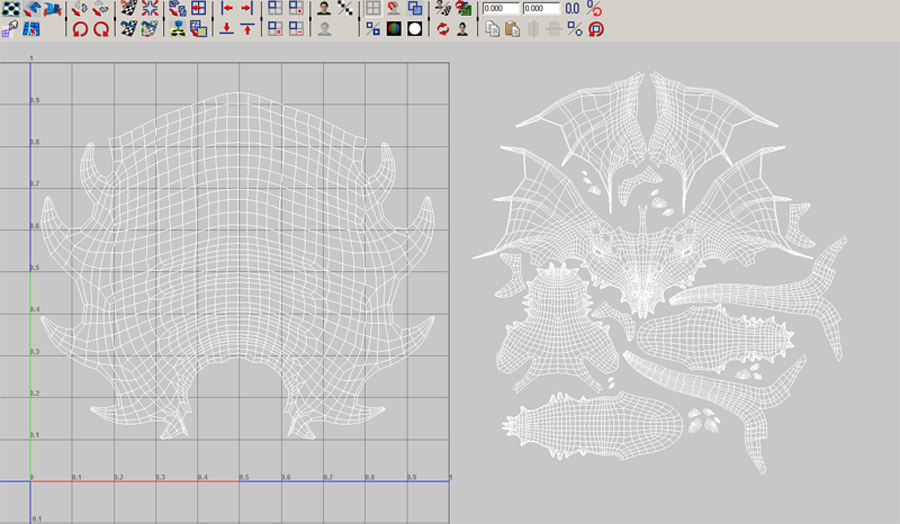900x524 pixels.
Task: Click the Rotate UVs counterclockwise icon
Action: pyautogui.click(x=81, y=29)
